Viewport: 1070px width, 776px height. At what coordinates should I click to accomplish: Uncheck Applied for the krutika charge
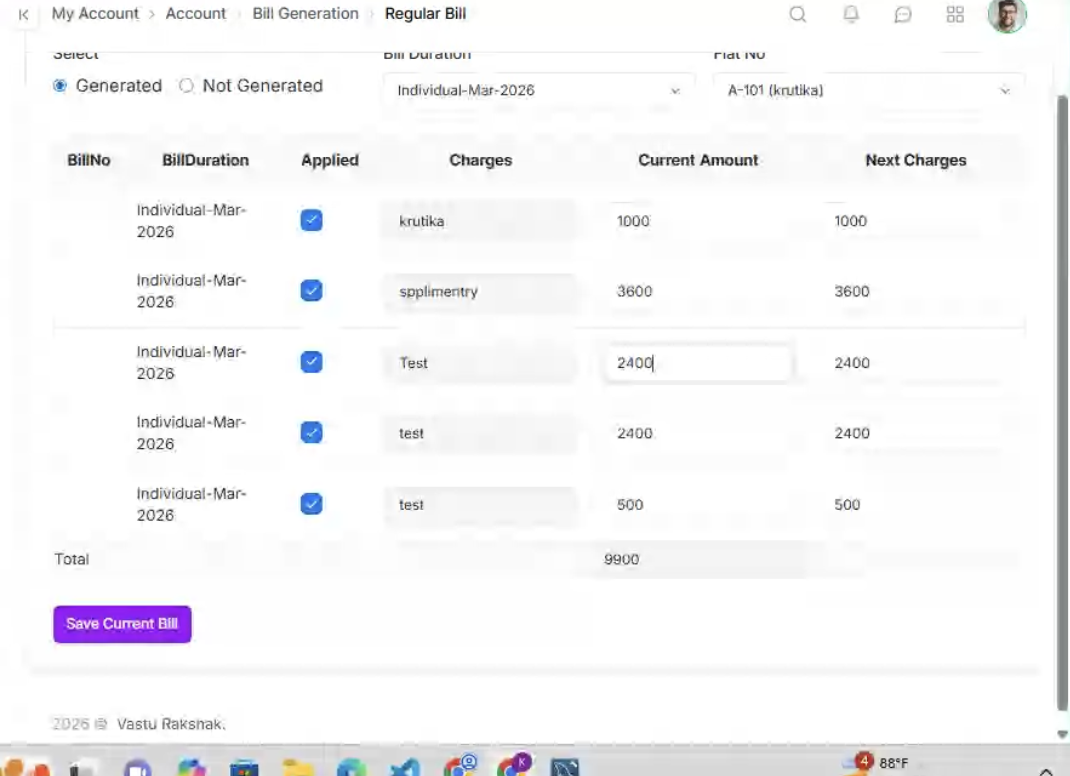[x=311, y=220]
